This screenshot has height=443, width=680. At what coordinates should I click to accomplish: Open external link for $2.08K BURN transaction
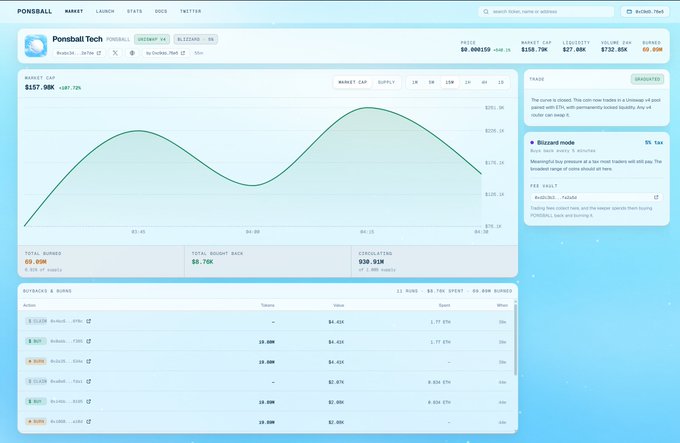click(x=88, y=421)
